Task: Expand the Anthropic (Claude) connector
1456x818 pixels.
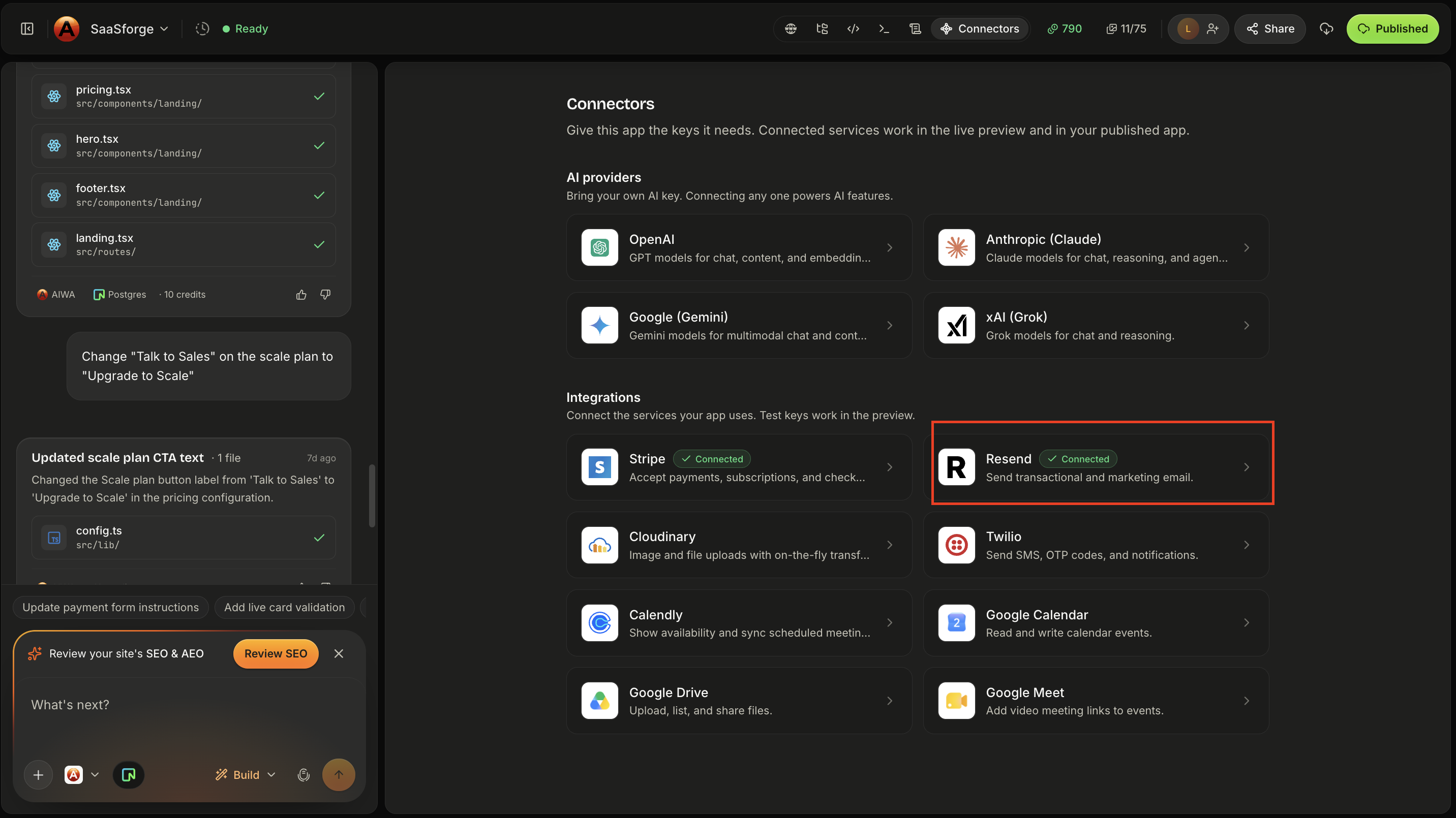Action: (x=1096, y=247)
